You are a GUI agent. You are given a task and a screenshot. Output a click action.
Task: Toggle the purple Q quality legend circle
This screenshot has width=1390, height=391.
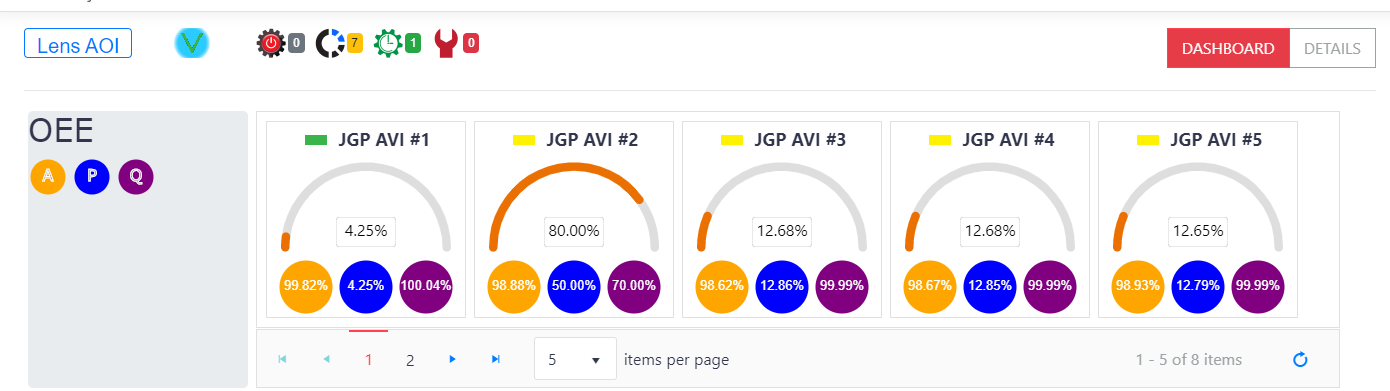pyautogui.click(x=136, y=177)
